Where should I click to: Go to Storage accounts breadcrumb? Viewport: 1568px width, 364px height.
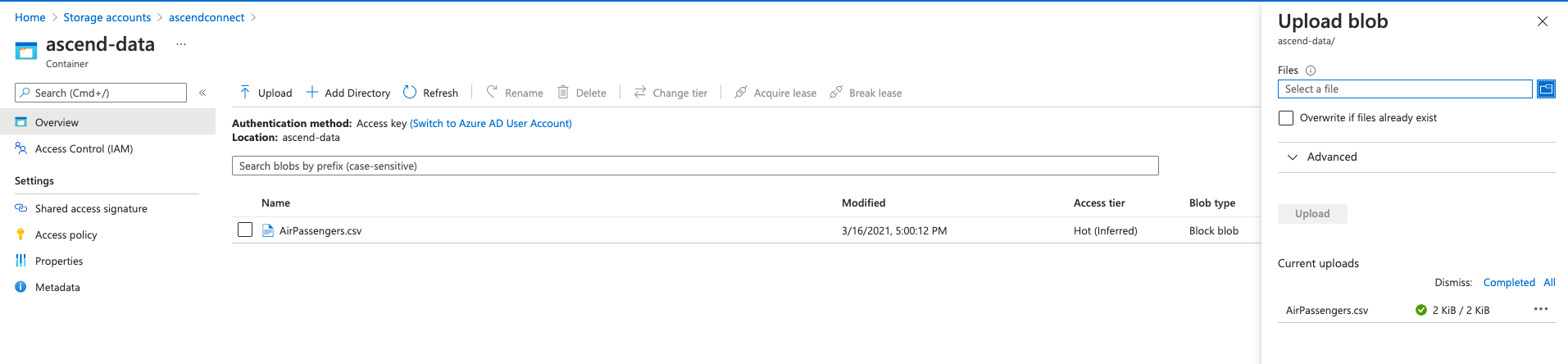[x=107, y=17]
